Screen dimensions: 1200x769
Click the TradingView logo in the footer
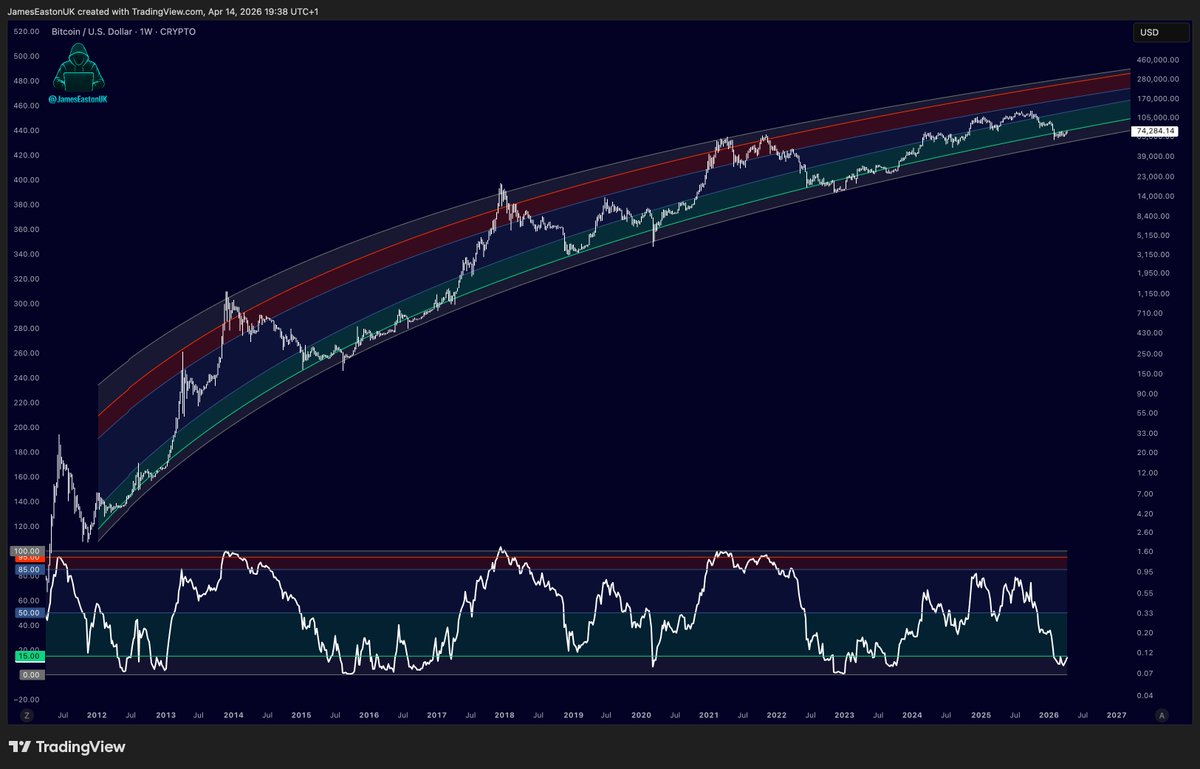(67, 747)
